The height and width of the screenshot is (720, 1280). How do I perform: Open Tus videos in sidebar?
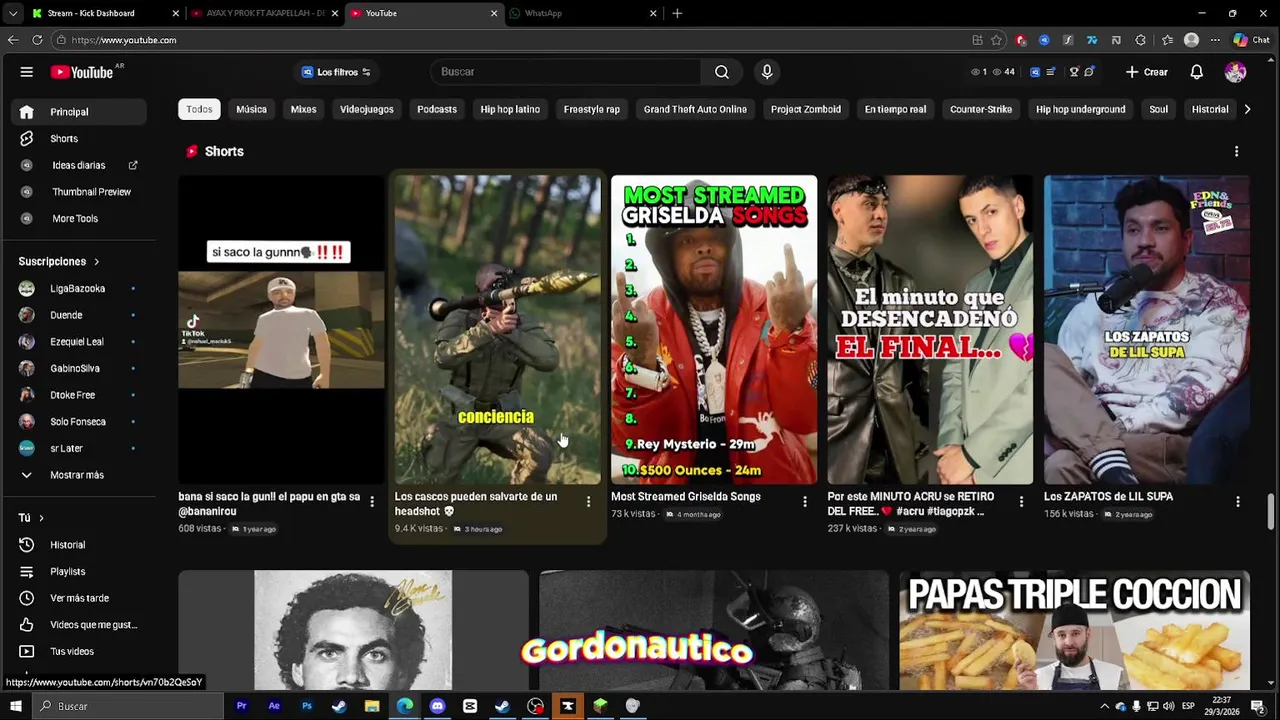[x=77, y=652]
